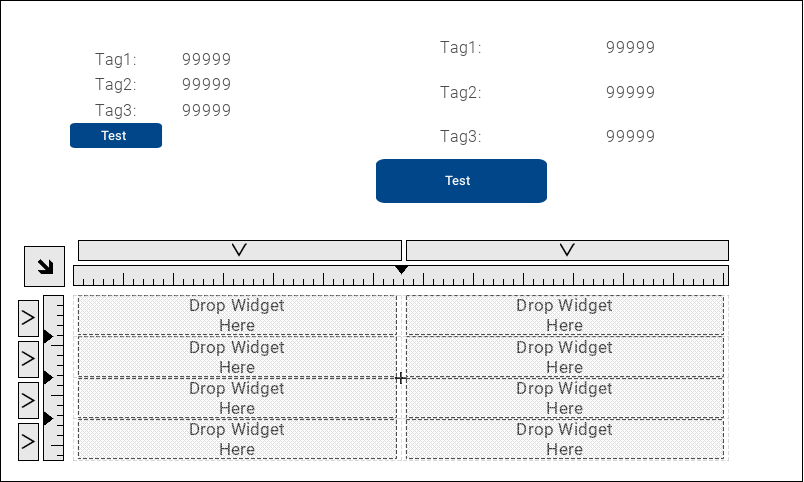Click the top black marker on vertical ruler
The height and width of the screenshot is (482, 804).
coord(48,337)
